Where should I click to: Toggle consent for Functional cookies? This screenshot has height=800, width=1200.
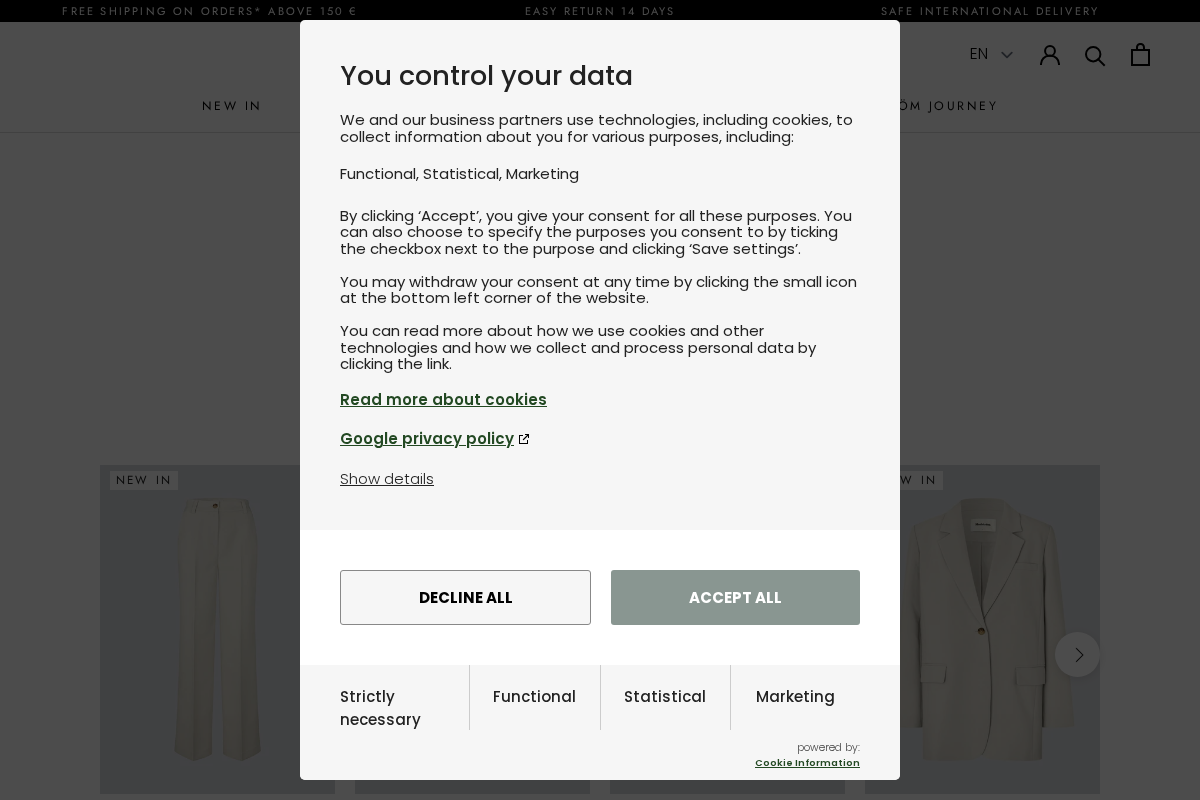click(x=534, y=697)
